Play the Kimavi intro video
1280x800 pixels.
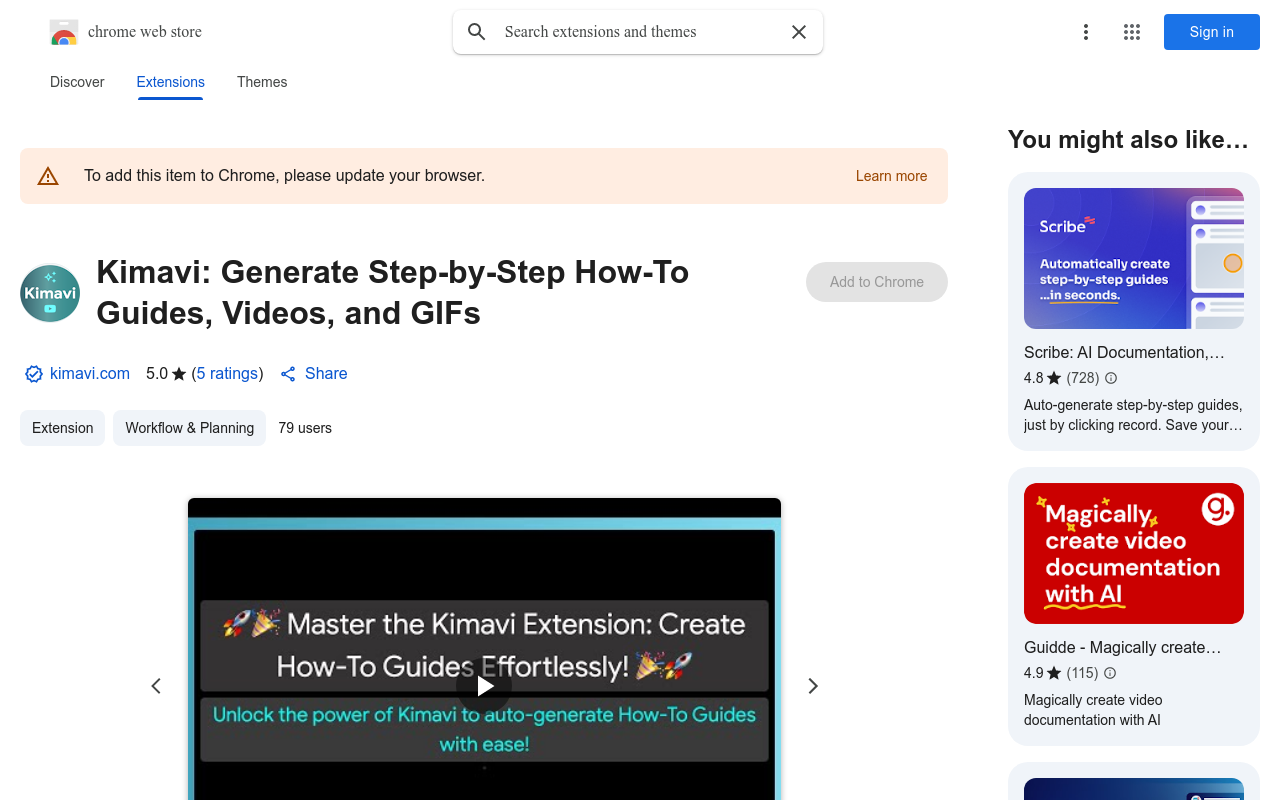pyautogui.click(x=484, y=686)
